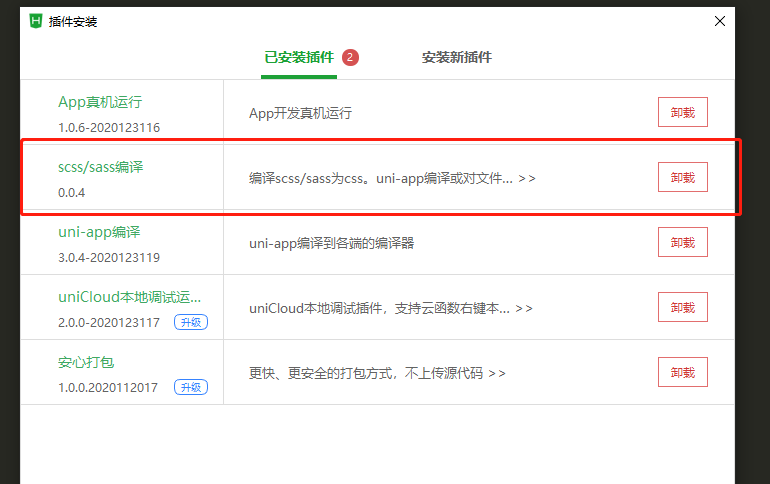Select version text 3.0.4-2020123119
The height and width of the screenshot is (484, 770).
[x=109, y=258]
